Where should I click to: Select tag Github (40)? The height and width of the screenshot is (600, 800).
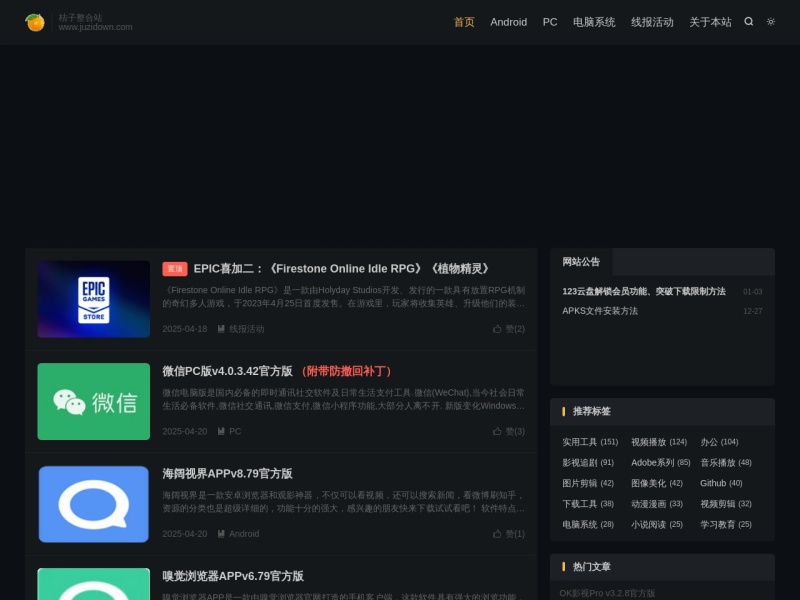(721, 483)
